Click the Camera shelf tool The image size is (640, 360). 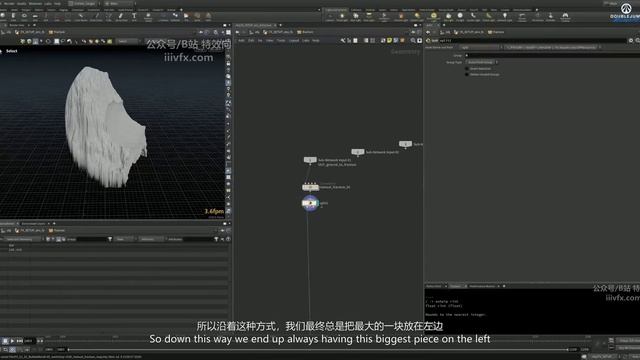coord(330,17)
